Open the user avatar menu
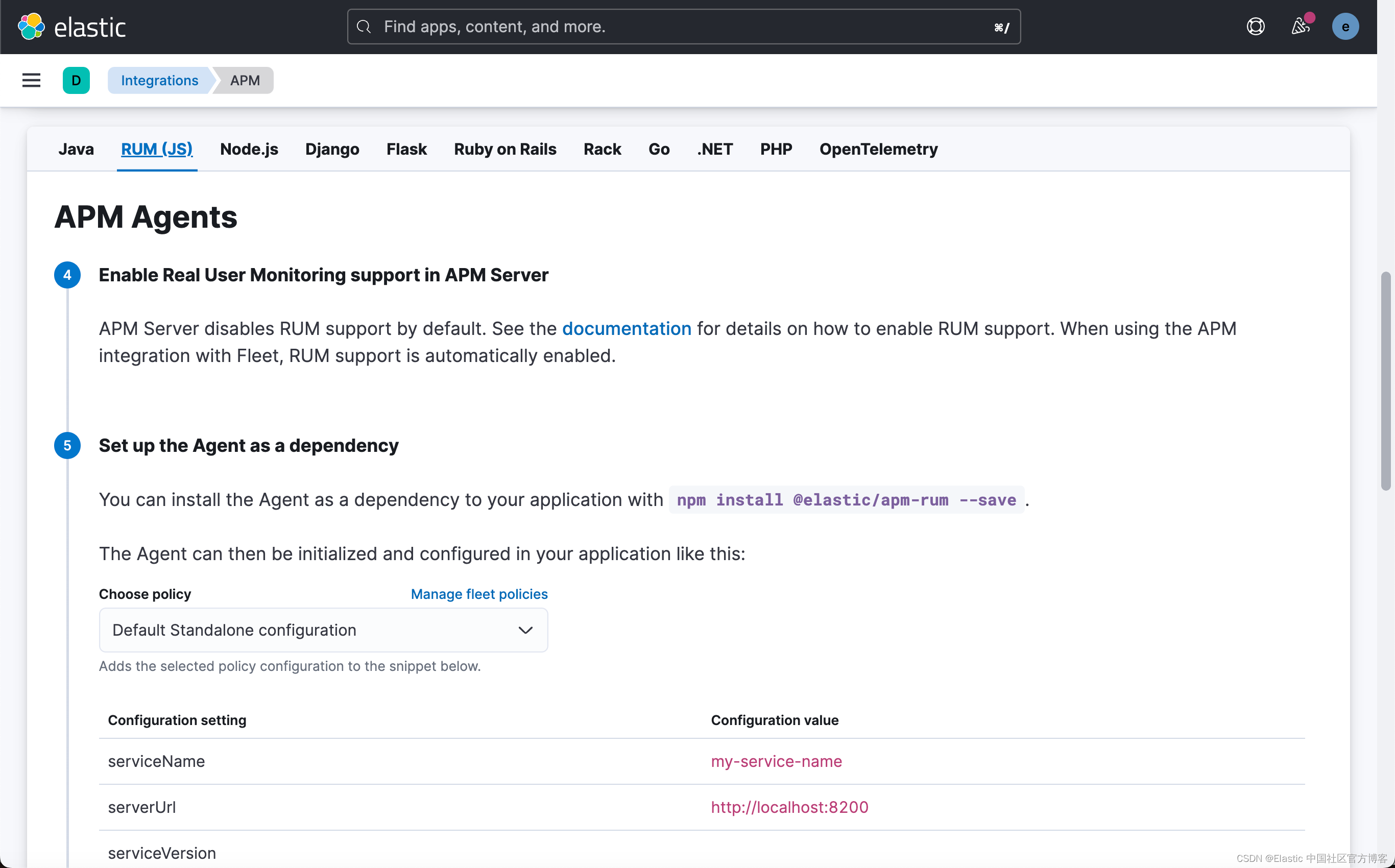Image resolution: width=1395 pixels, height=868 pixels. [1345, 27]
